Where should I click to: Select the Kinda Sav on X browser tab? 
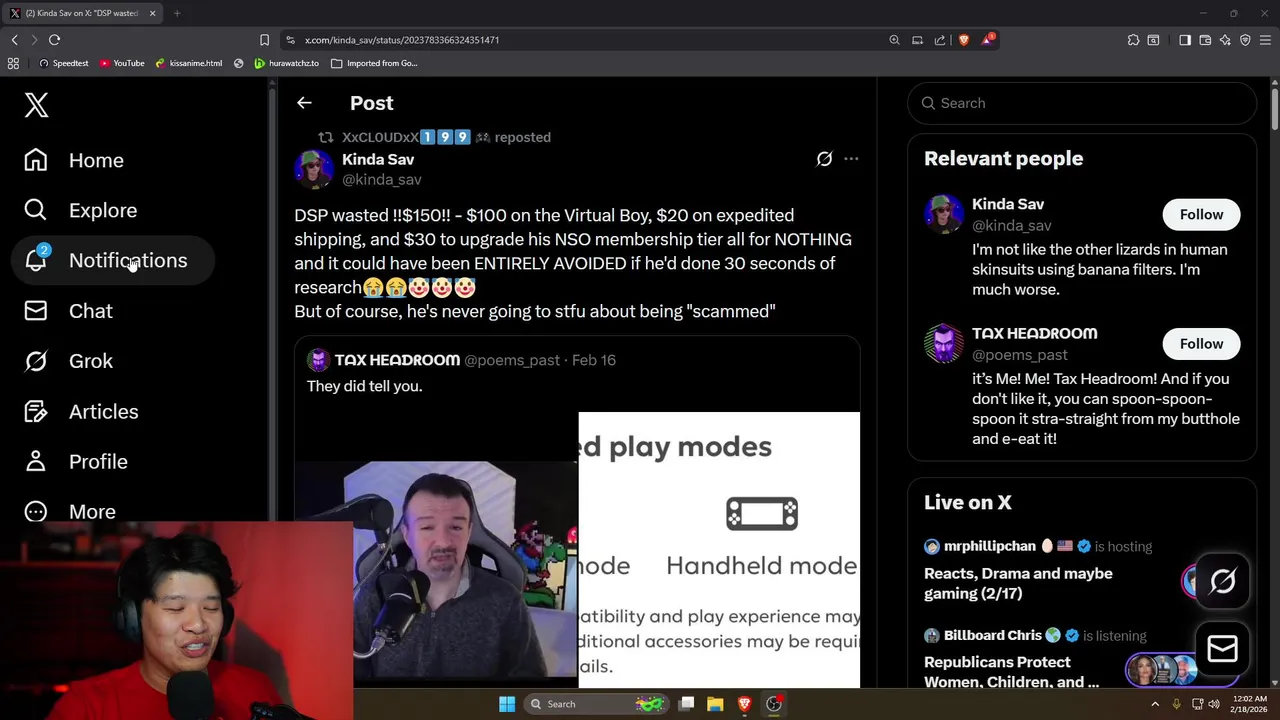[82, 13]
